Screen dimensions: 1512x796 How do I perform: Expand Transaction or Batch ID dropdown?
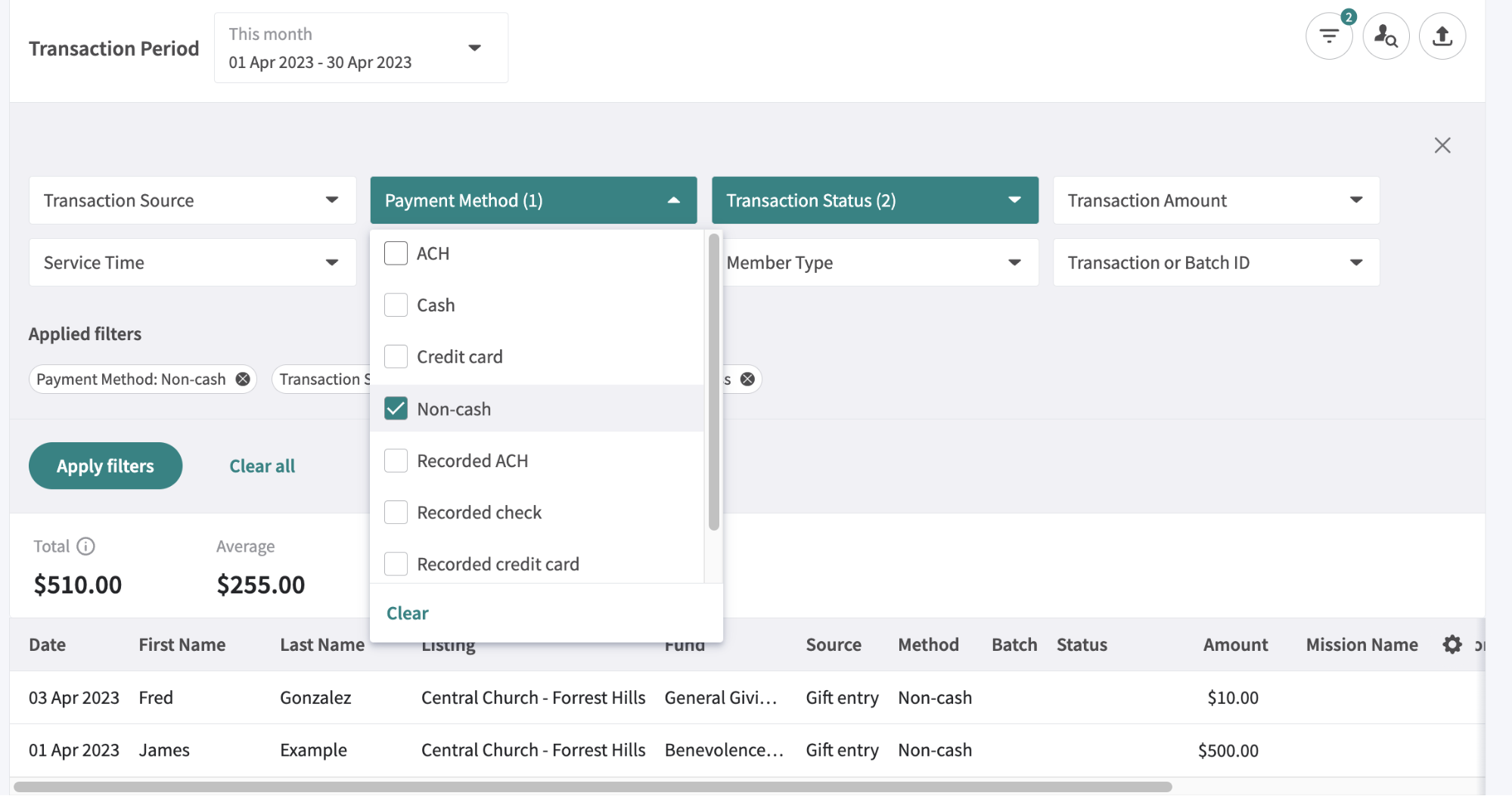tap(1215, 263)
